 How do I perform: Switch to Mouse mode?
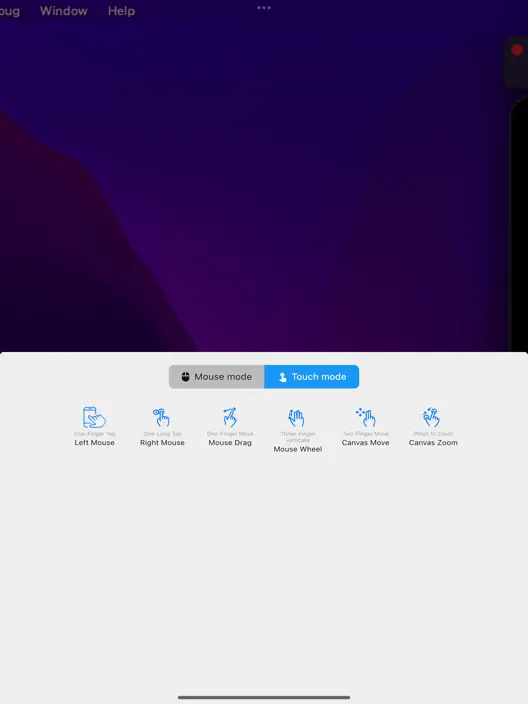pos(216,377)
